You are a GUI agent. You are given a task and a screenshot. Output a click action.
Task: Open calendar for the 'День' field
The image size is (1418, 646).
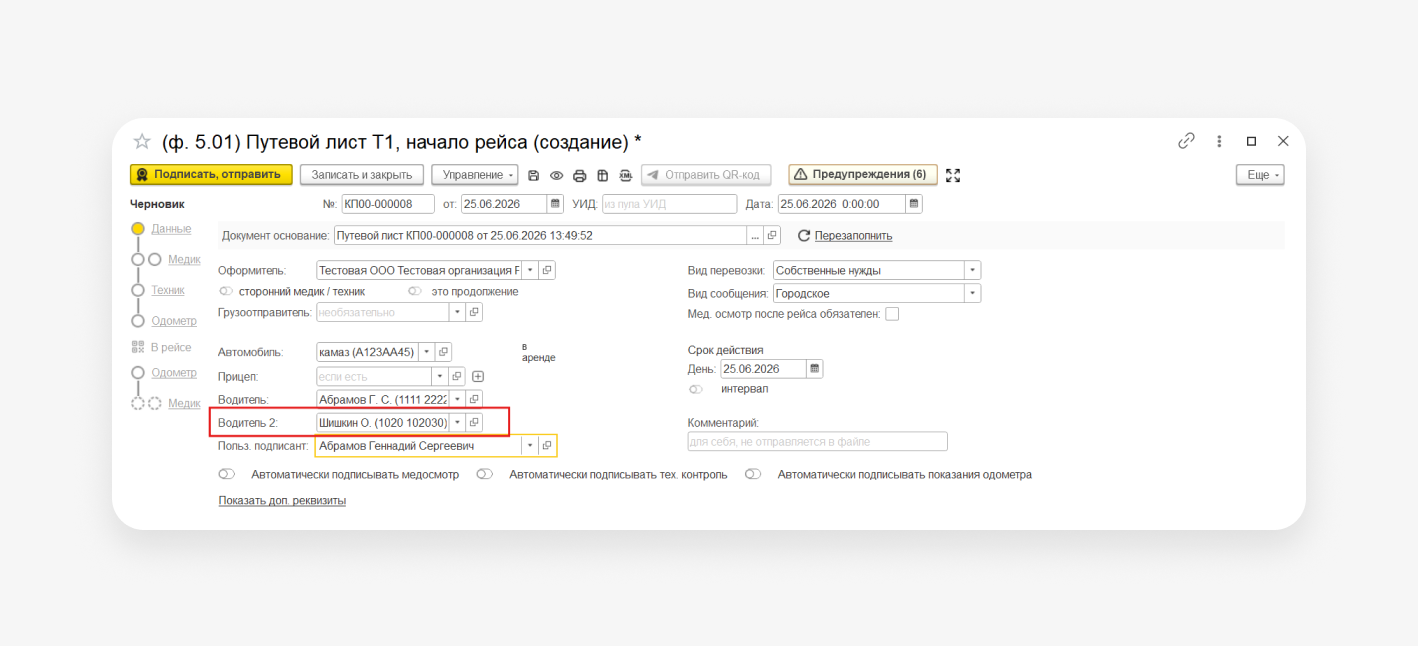pyautogui.click(x=815, y=369)
